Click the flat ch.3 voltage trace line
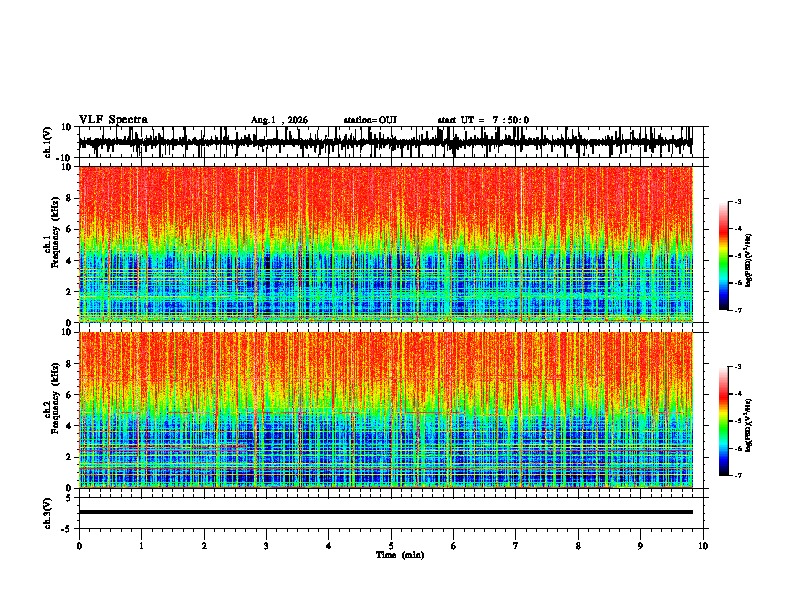 tap(385, 512)
